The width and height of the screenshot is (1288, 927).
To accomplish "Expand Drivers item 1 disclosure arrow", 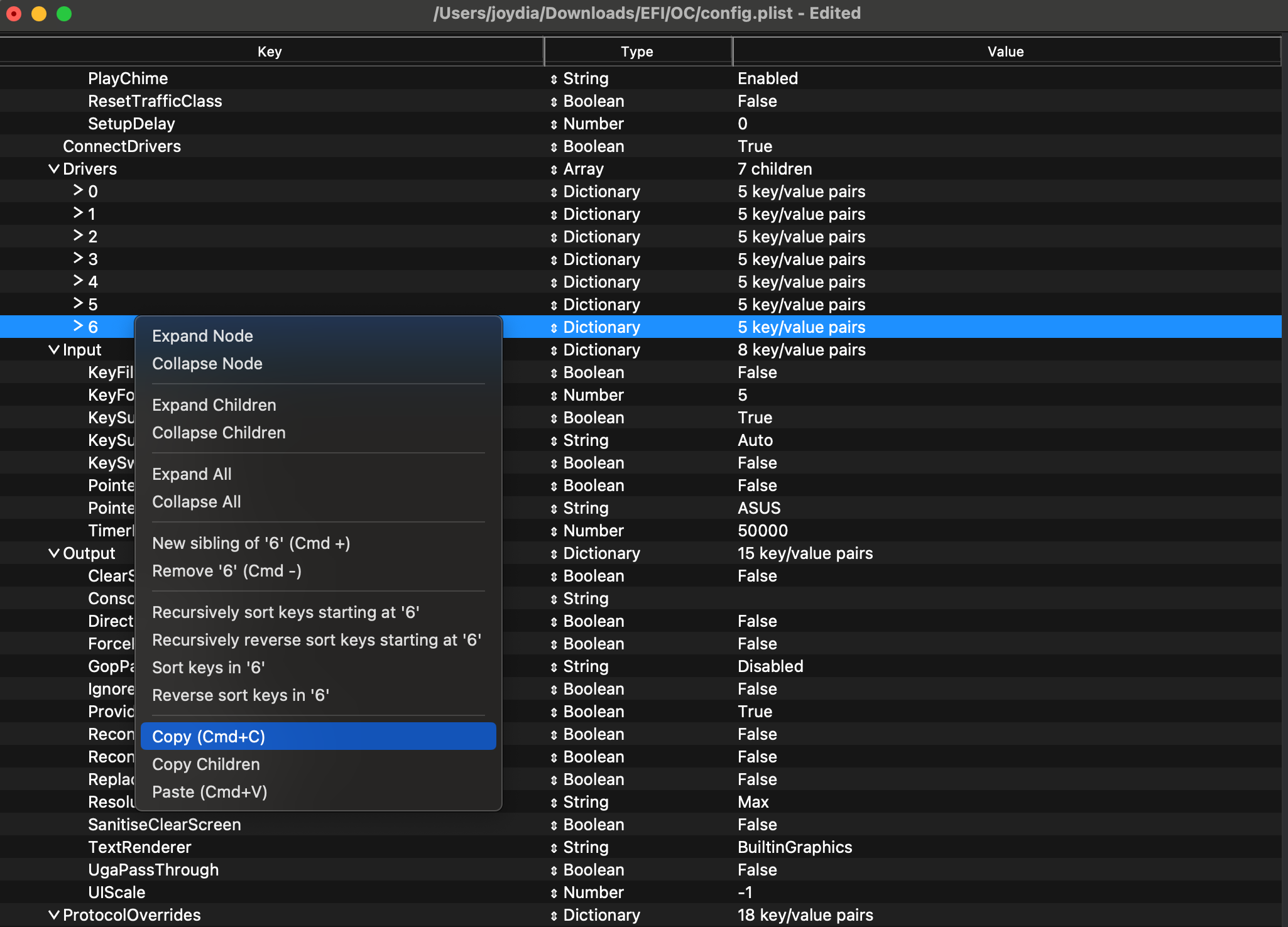I will (x=78, y=213).
